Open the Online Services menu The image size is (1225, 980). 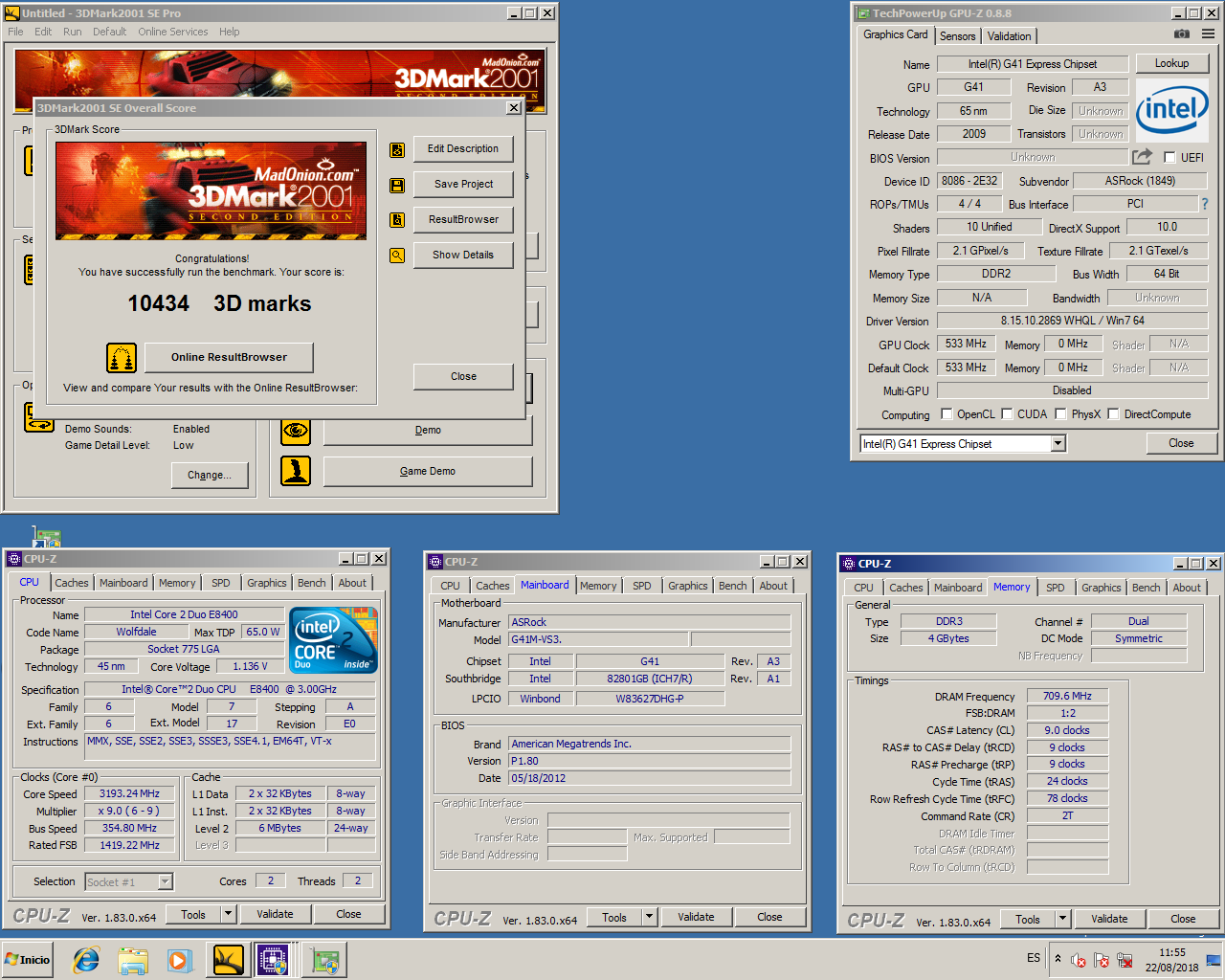[x=172, y=32]
